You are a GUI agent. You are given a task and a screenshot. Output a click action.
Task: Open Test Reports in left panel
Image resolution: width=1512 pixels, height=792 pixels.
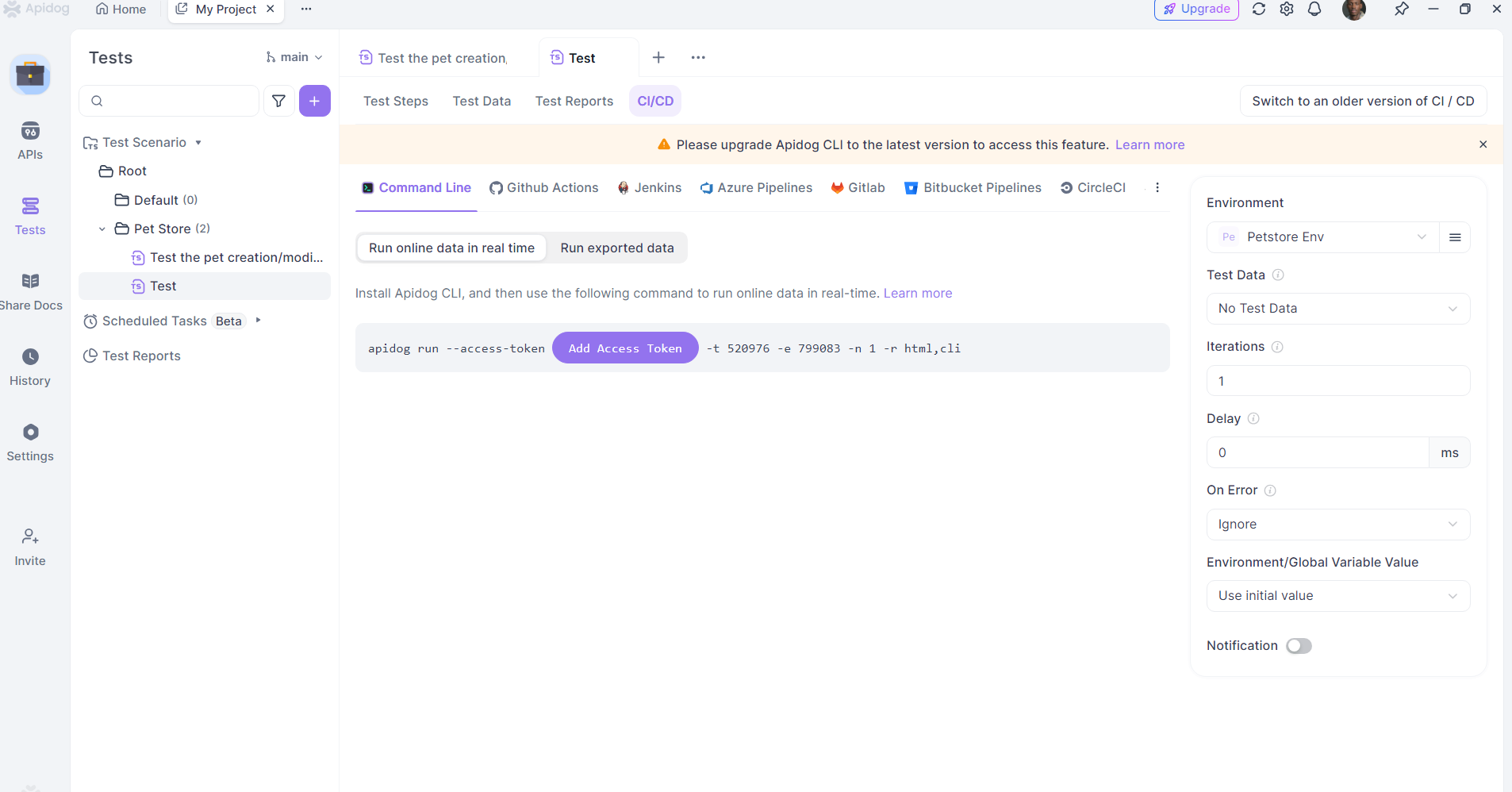click(132, 356)
